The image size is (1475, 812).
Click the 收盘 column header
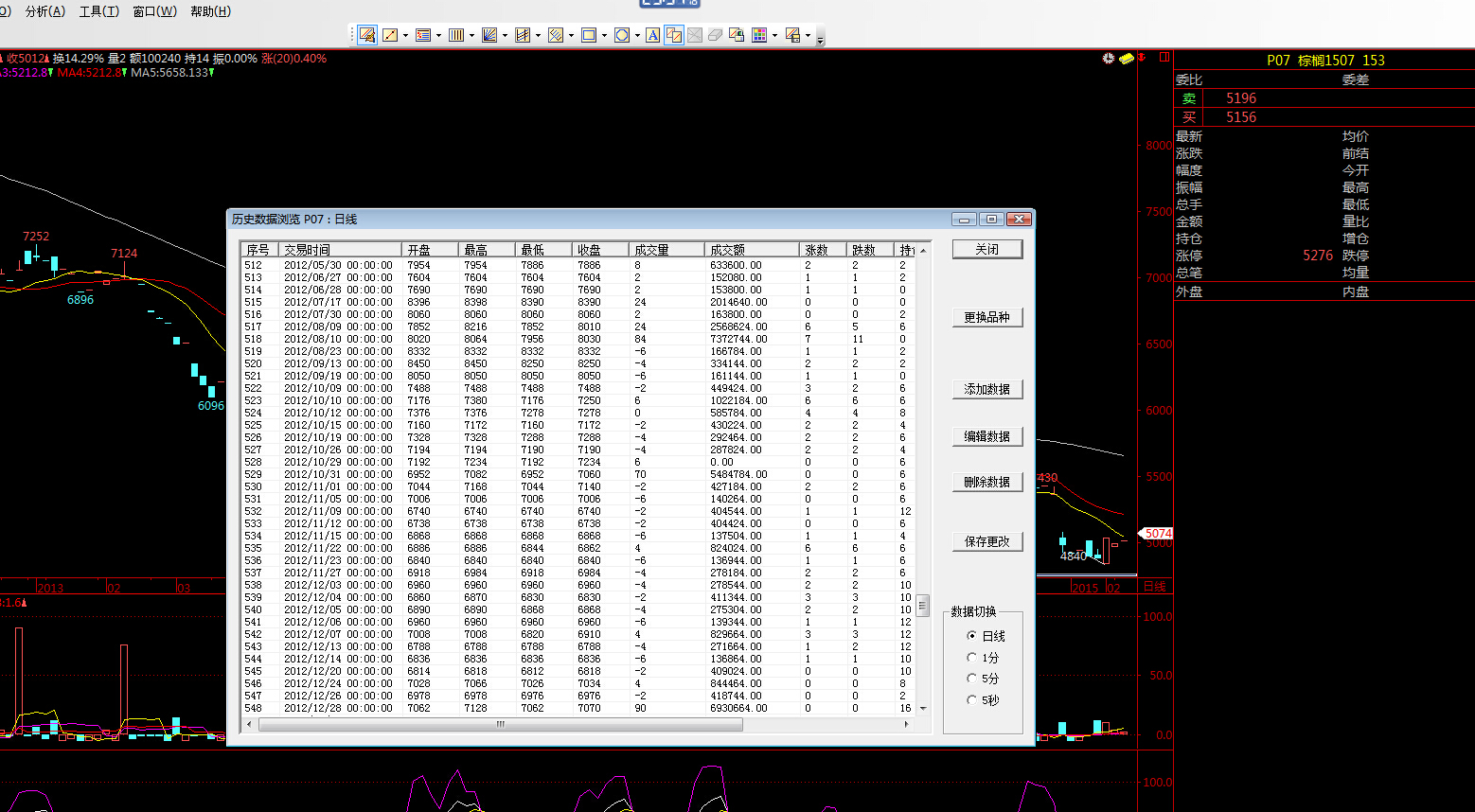590,250
